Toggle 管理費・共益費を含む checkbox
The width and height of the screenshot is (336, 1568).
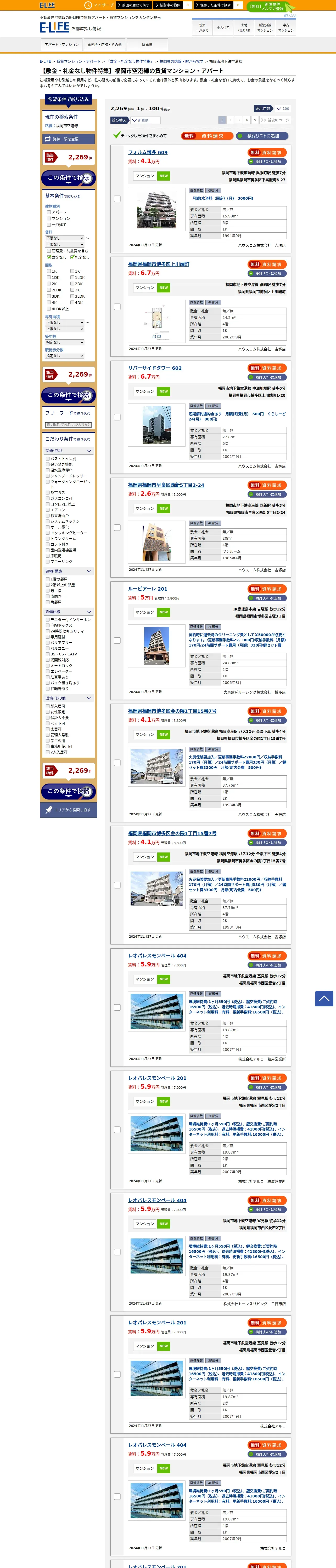tap(49, 251)
